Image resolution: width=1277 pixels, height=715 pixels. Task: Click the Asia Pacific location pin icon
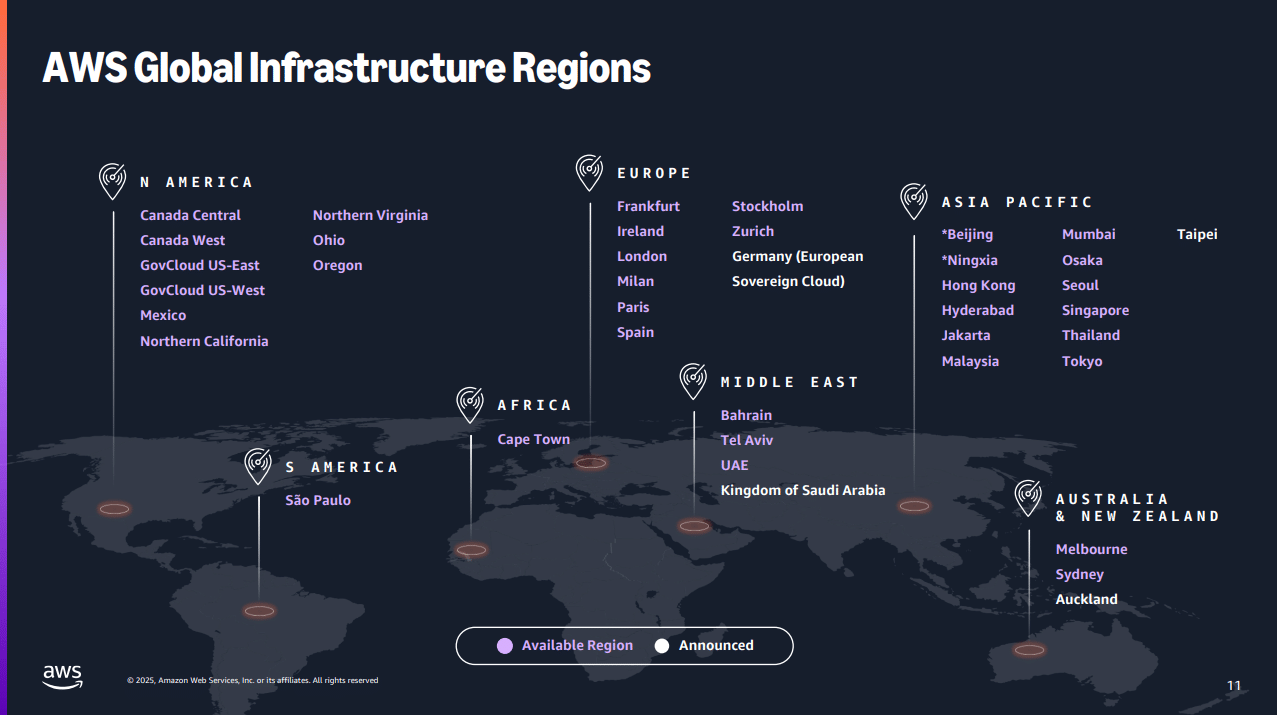point(914,201)
